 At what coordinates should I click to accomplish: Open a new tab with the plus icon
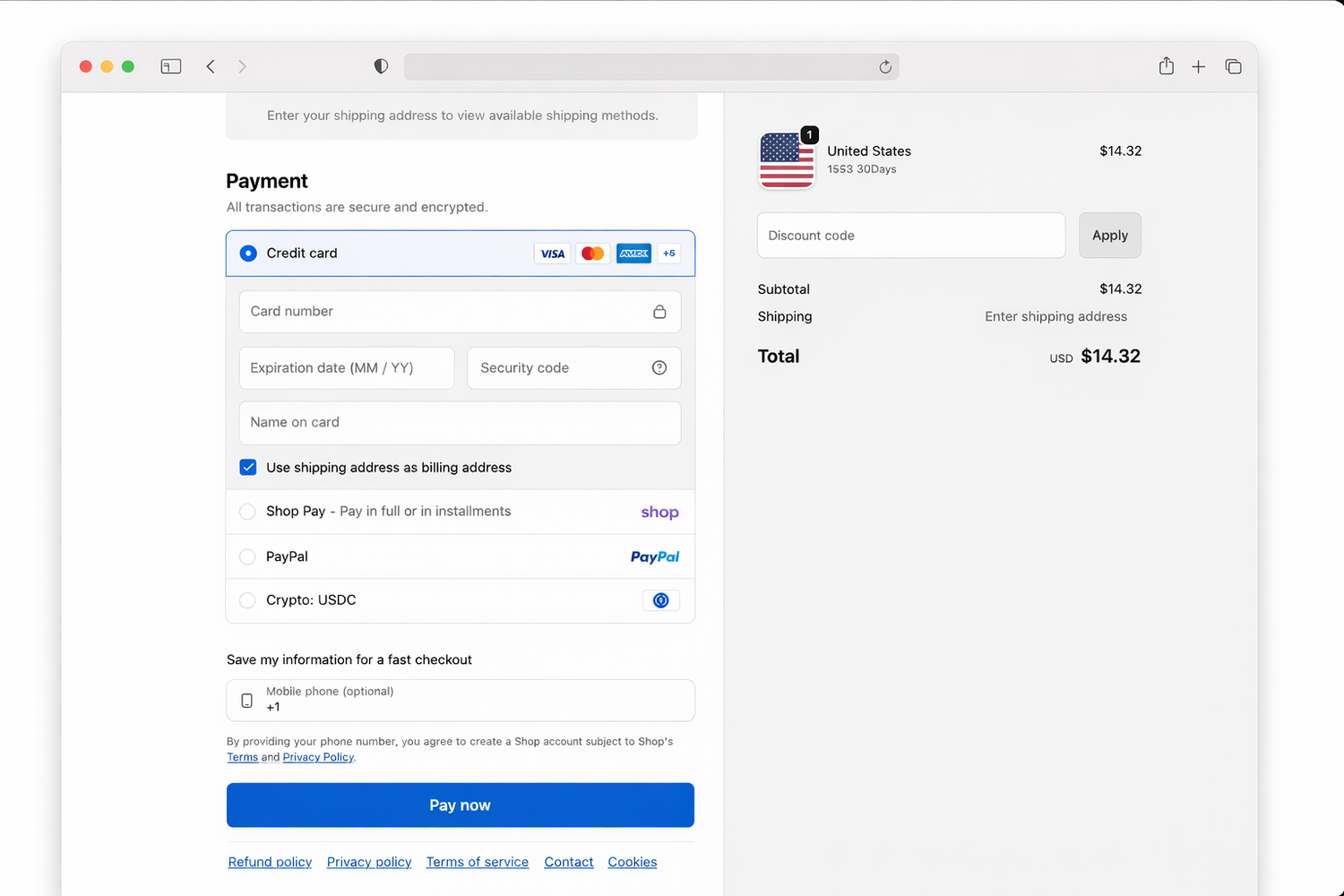1198,66
